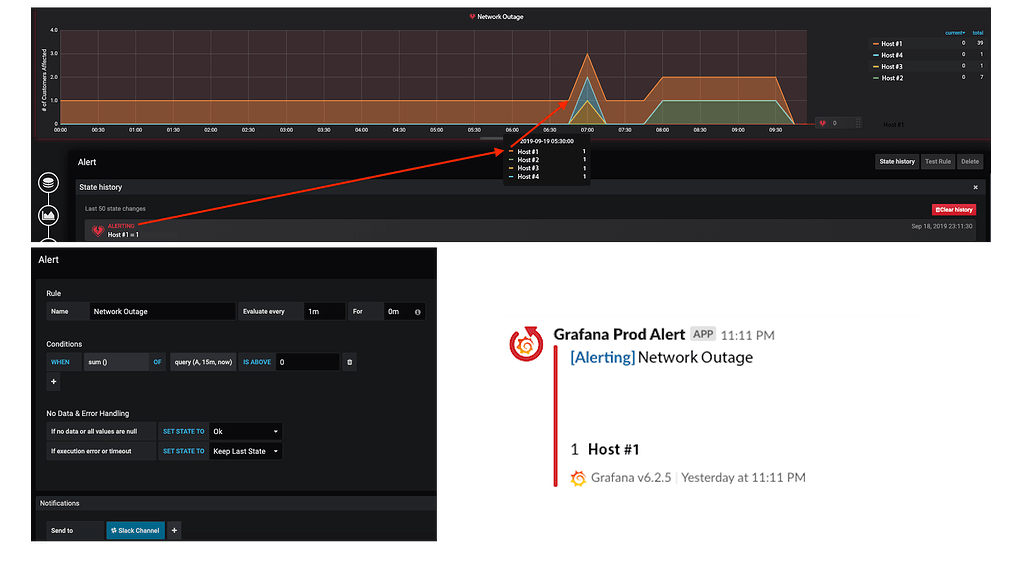Delete the alert condition using the trash icon
The height and width of the screenshot is (576, 1024).
click(x=349, y=362)
